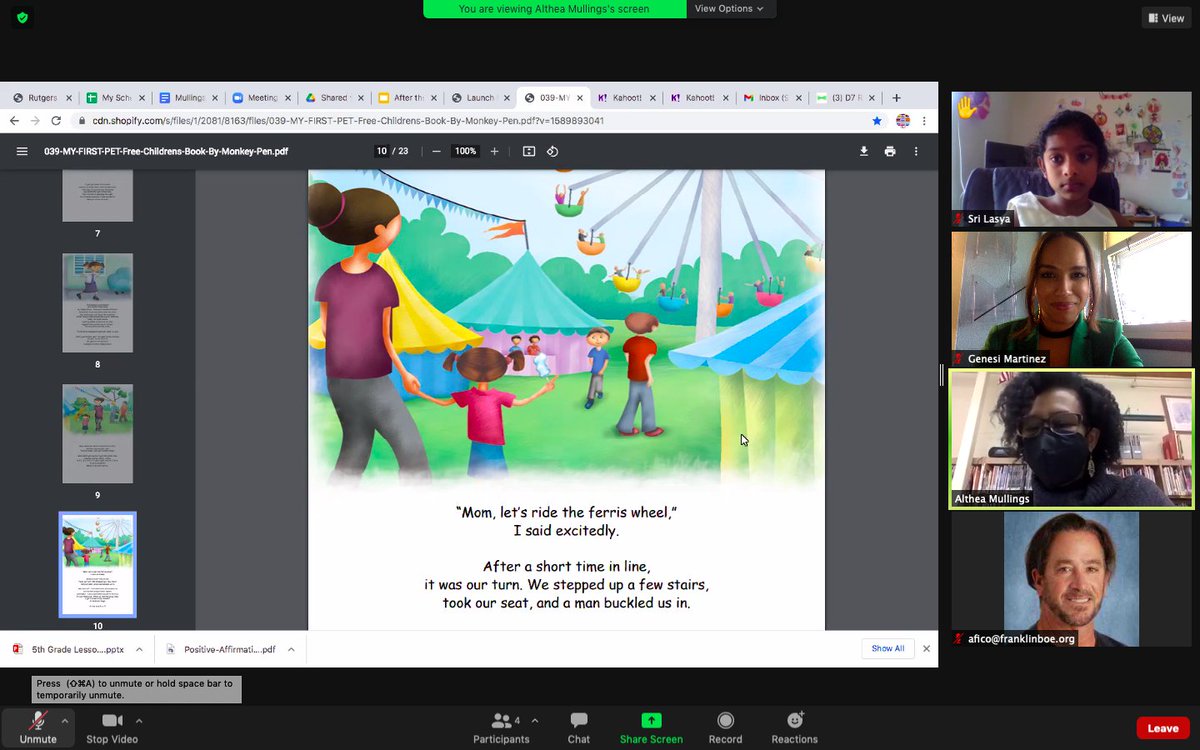Open the Participants panel
Screen dimensions: 1200x750
[501, 728]
